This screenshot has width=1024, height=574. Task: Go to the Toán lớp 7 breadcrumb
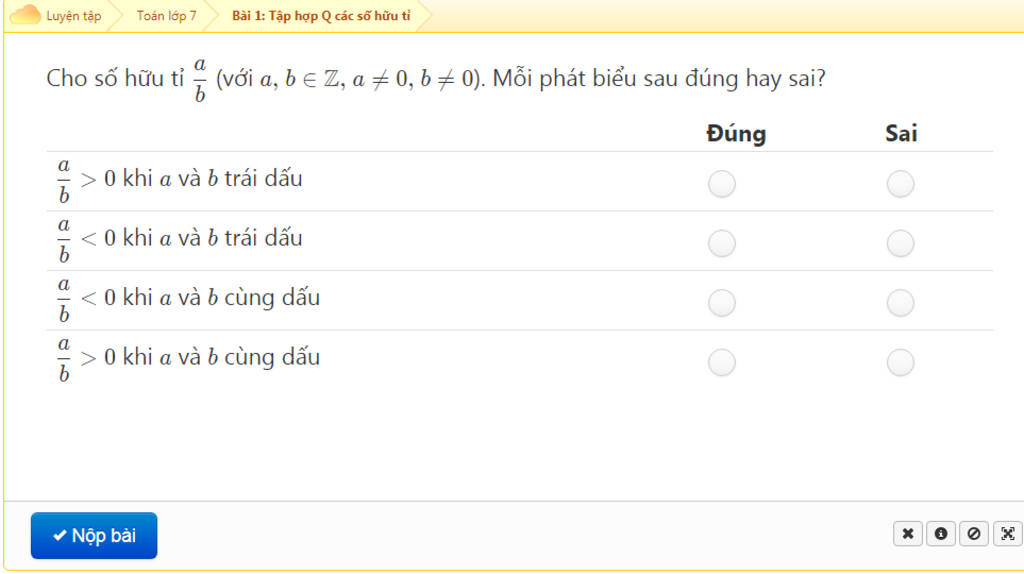(167, 16)
